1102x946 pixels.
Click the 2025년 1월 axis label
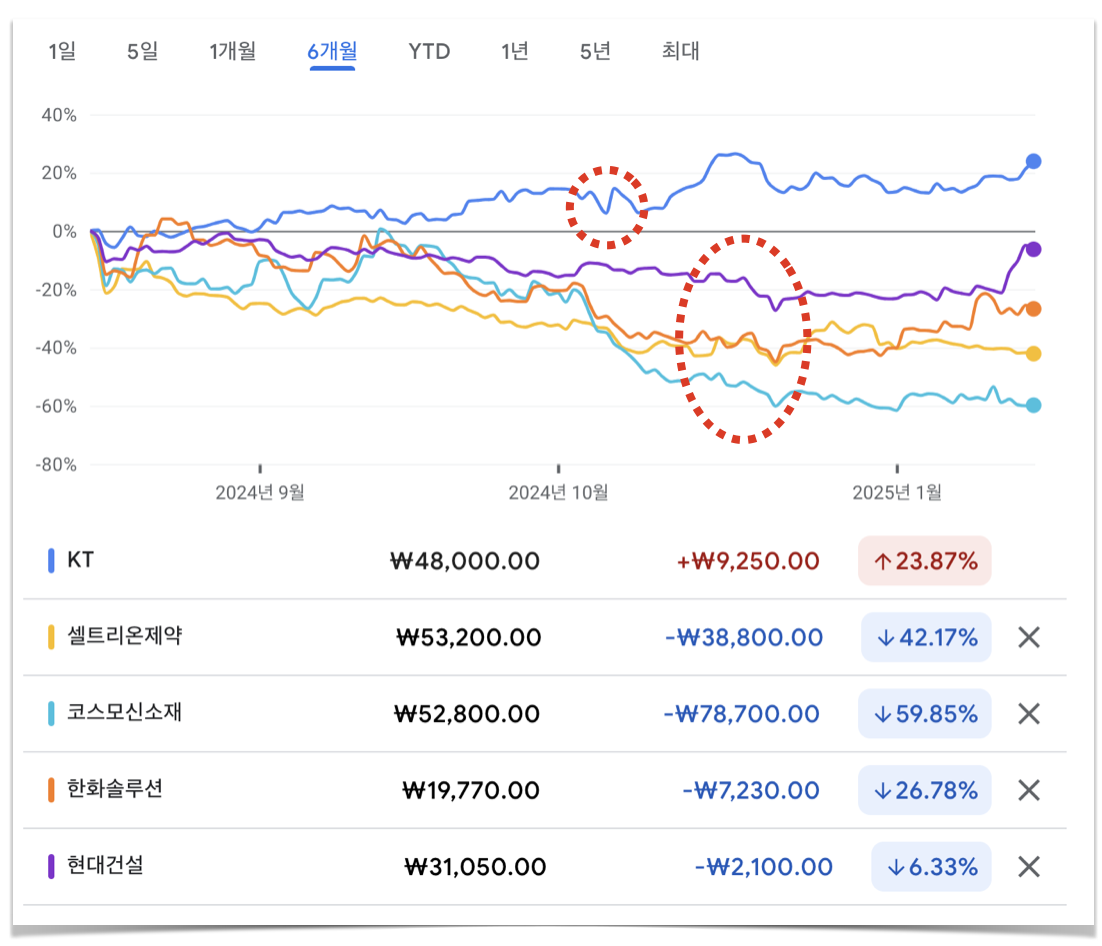point(897,493)
